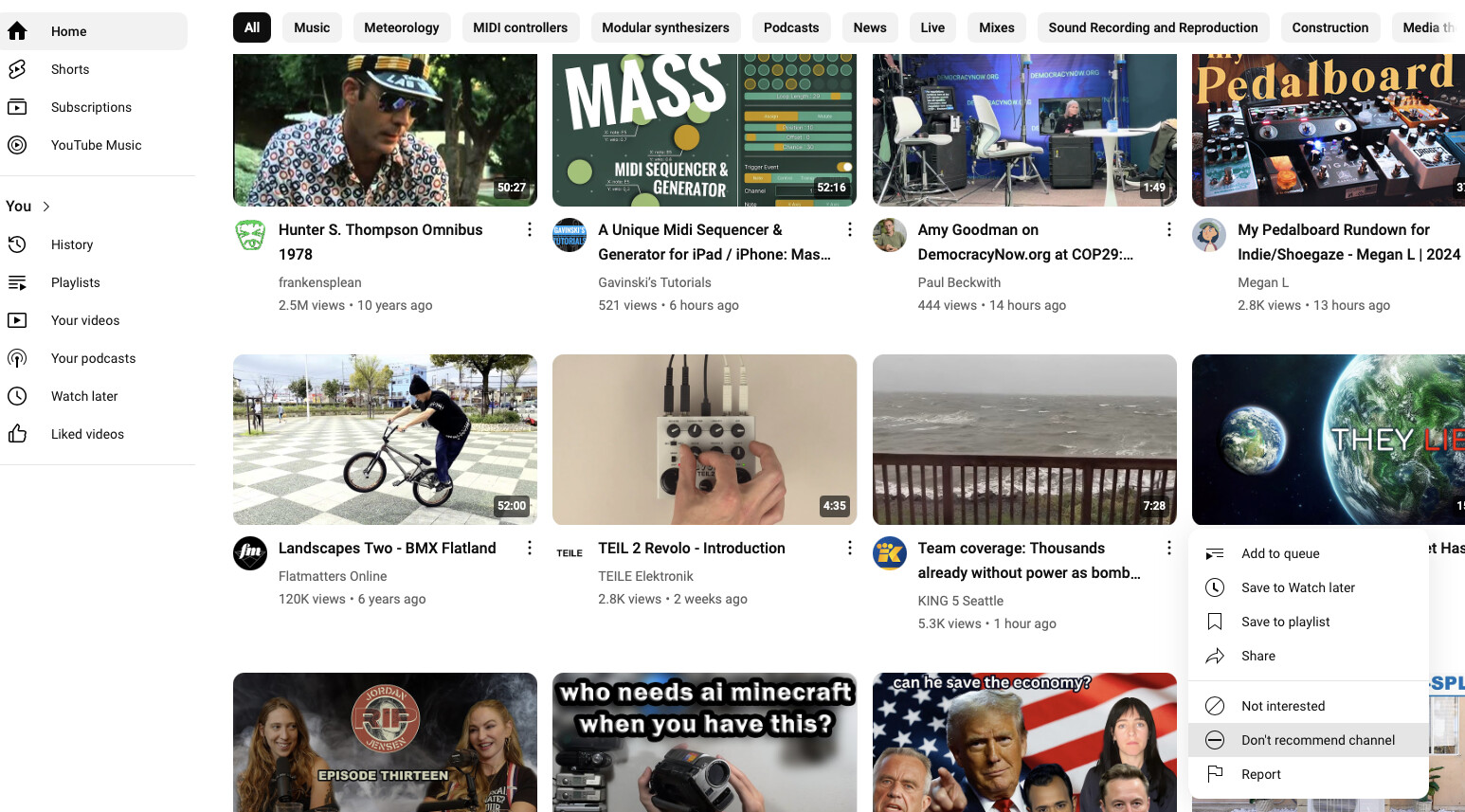Select Save to playlist menu entry

point(1308,622)
